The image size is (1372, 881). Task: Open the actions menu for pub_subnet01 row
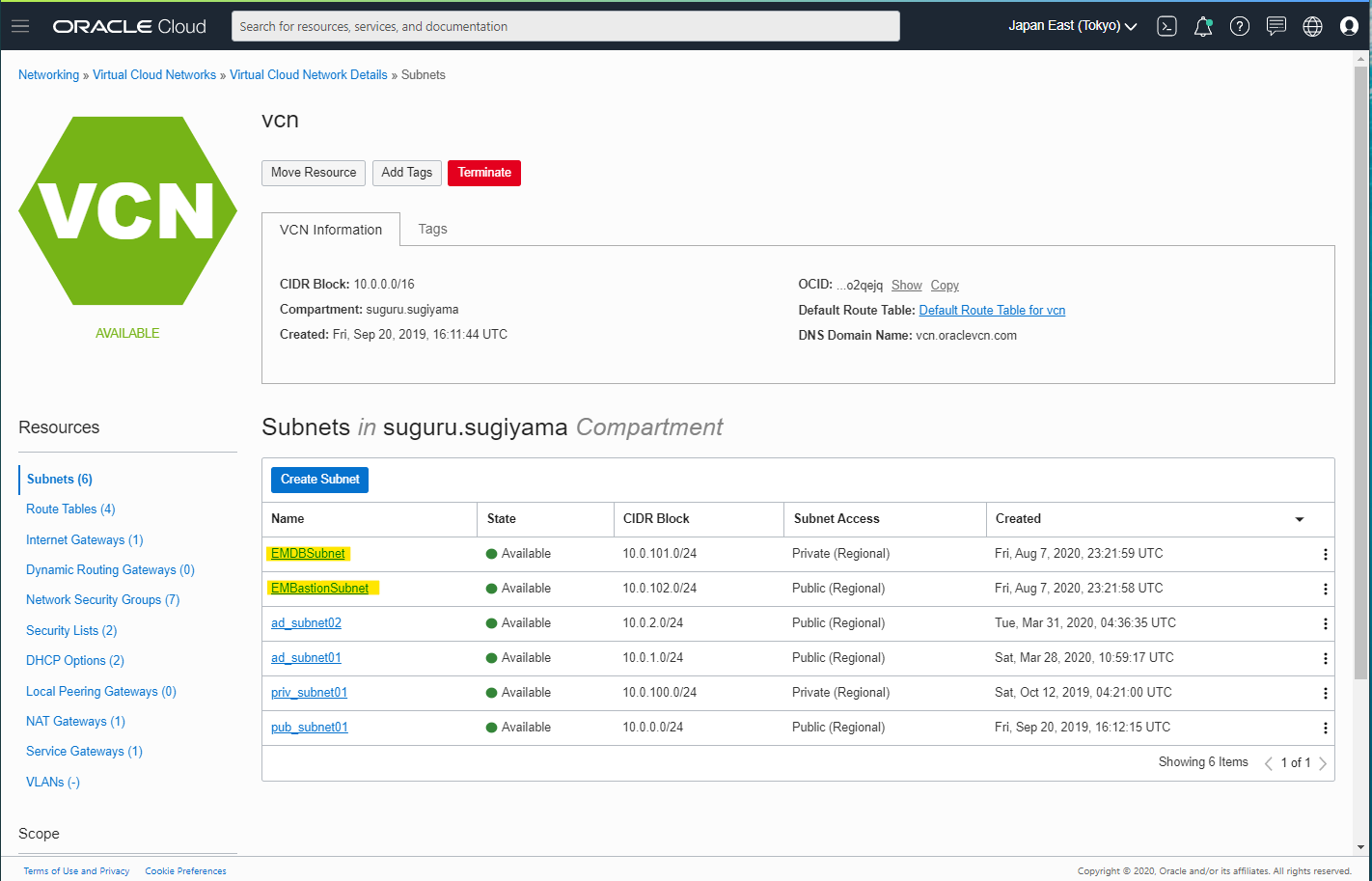point(1326,727)
